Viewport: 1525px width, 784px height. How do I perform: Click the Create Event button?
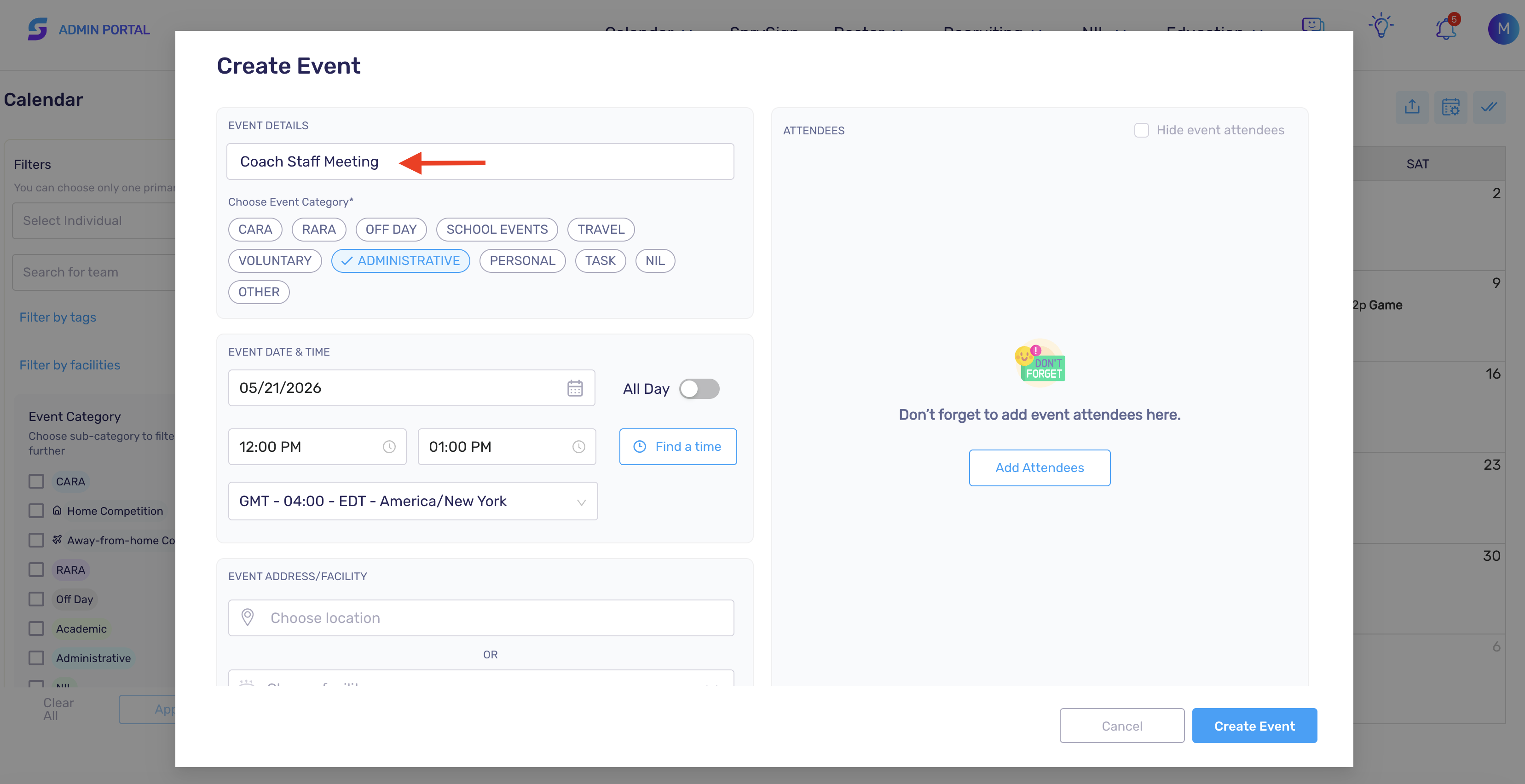[x=1254, y=726]
